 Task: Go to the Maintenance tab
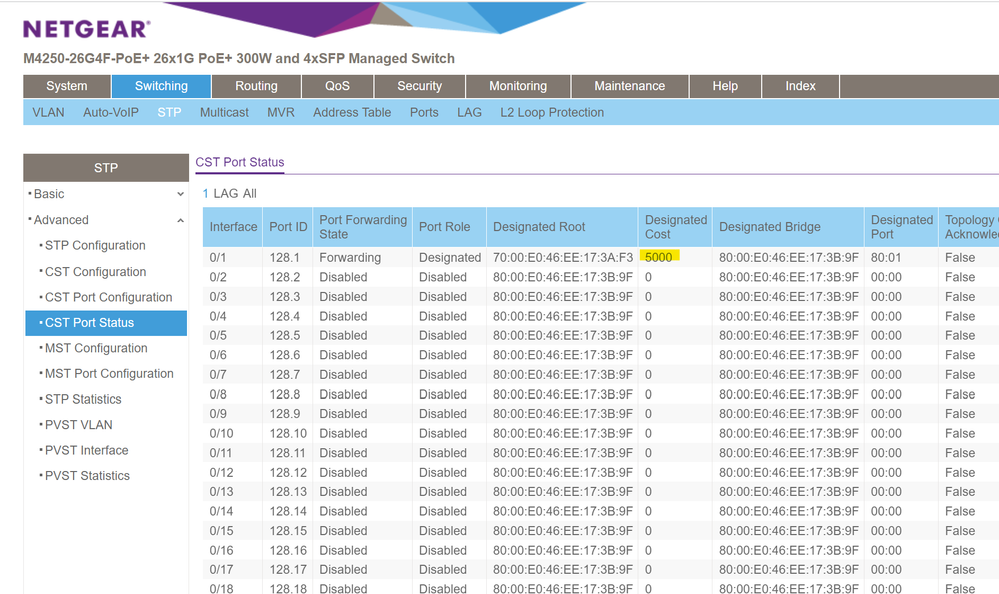[629, 86]
